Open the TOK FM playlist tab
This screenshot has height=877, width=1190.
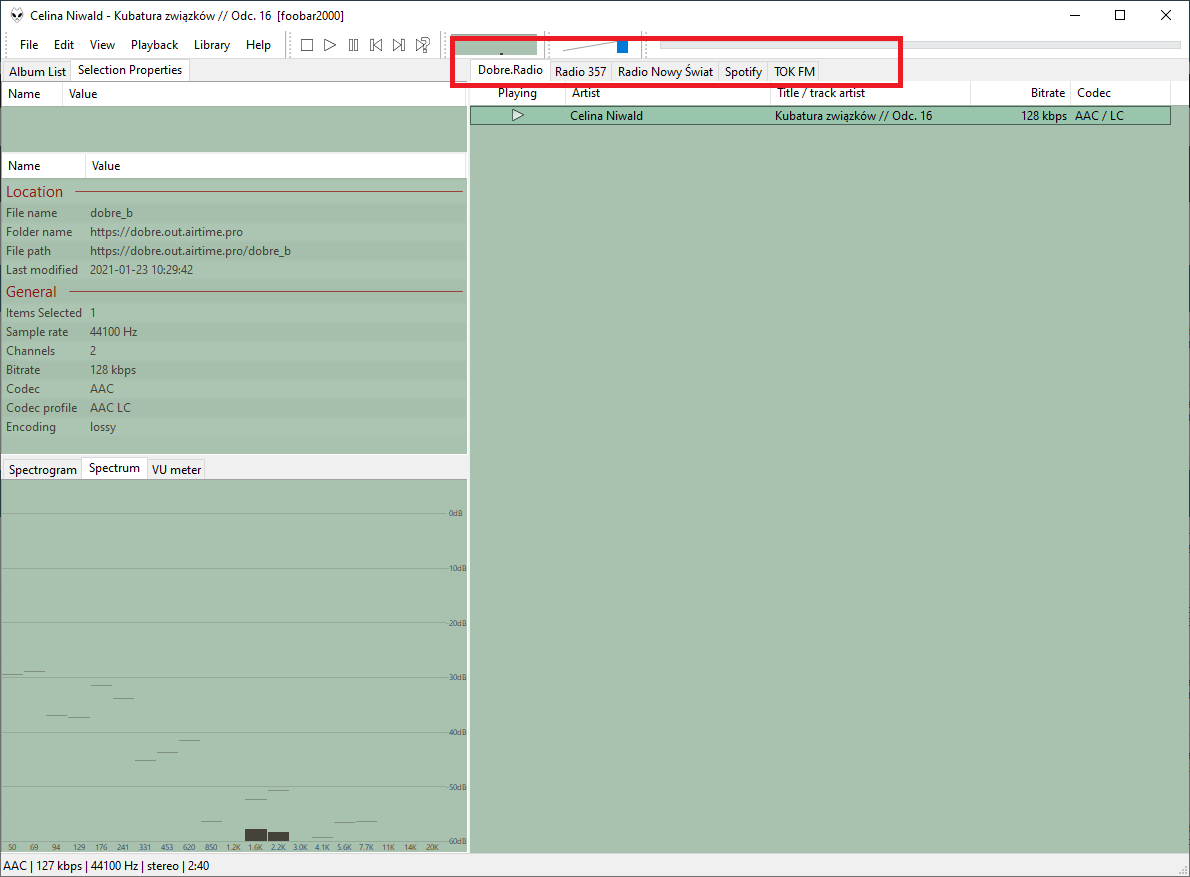coord(795,71)
